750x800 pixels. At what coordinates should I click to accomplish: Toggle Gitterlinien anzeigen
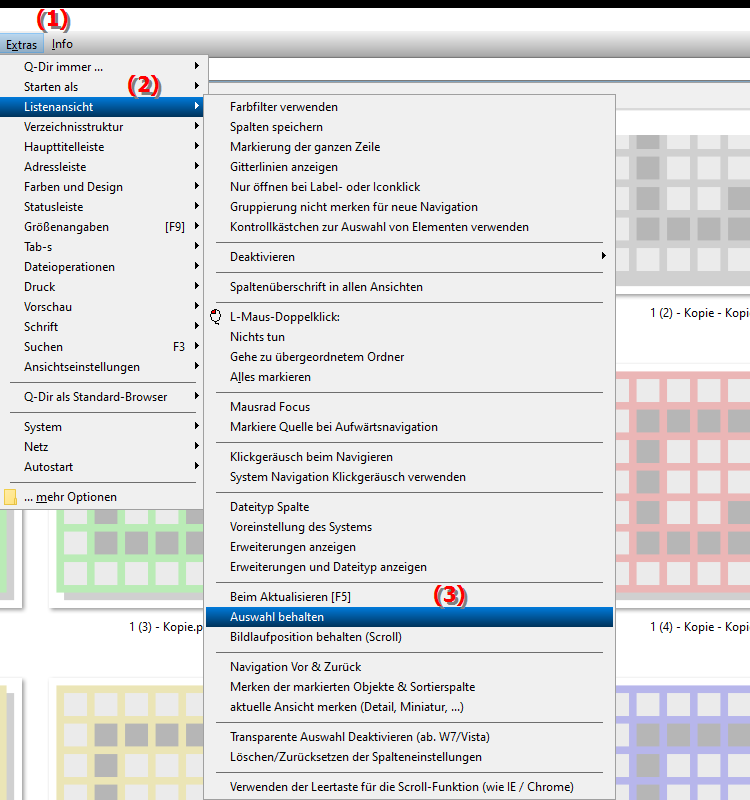coord(409,167)
